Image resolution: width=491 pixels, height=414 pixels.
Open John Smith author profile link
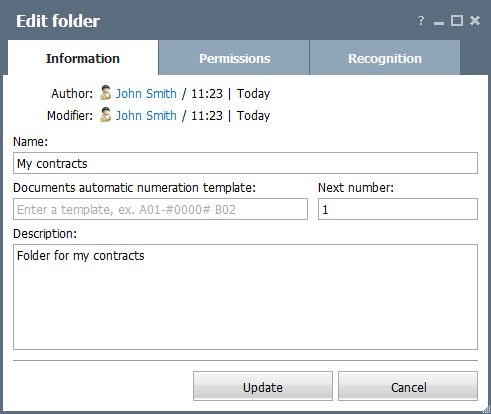pos(146,93)
